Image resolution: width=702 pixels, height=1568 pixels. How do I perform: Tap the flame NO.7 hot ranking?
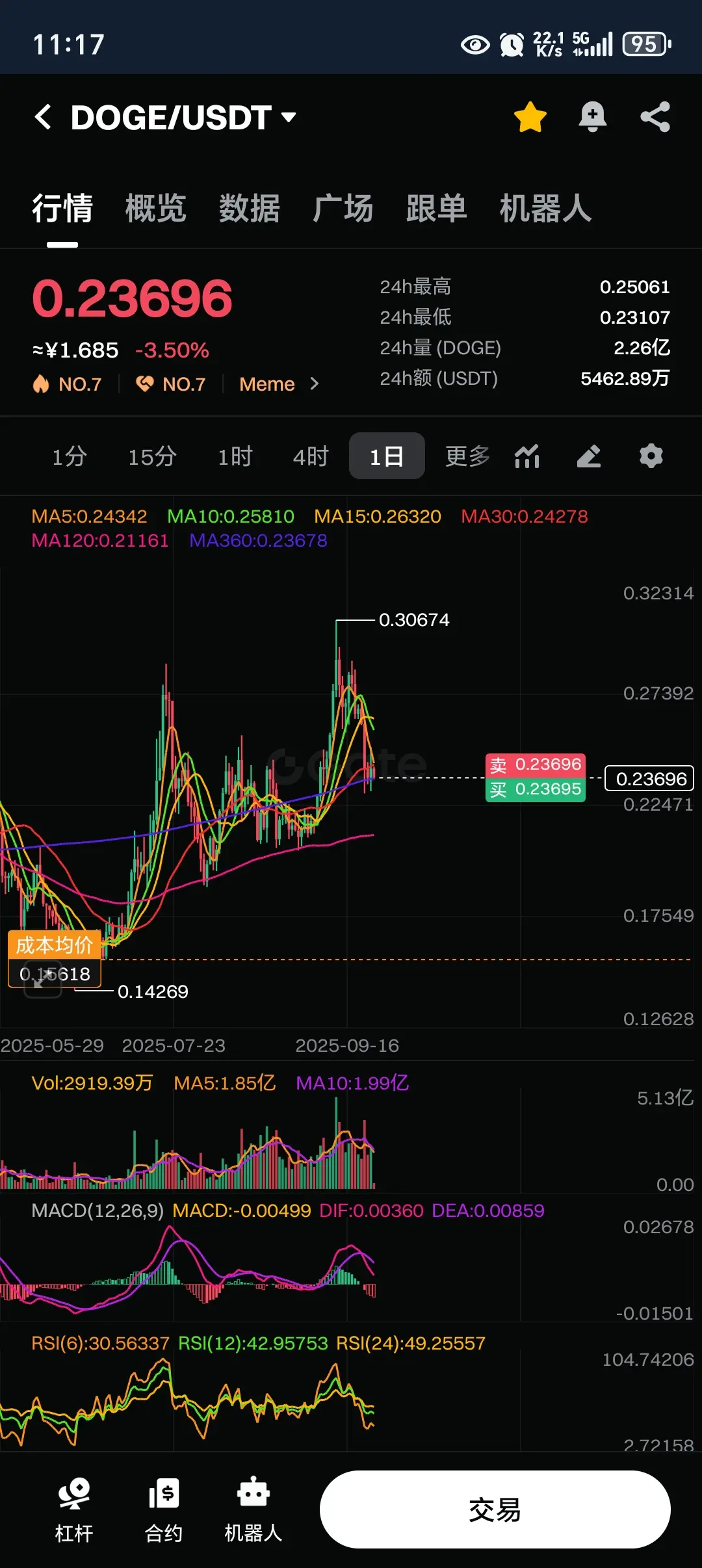(67, 384)
